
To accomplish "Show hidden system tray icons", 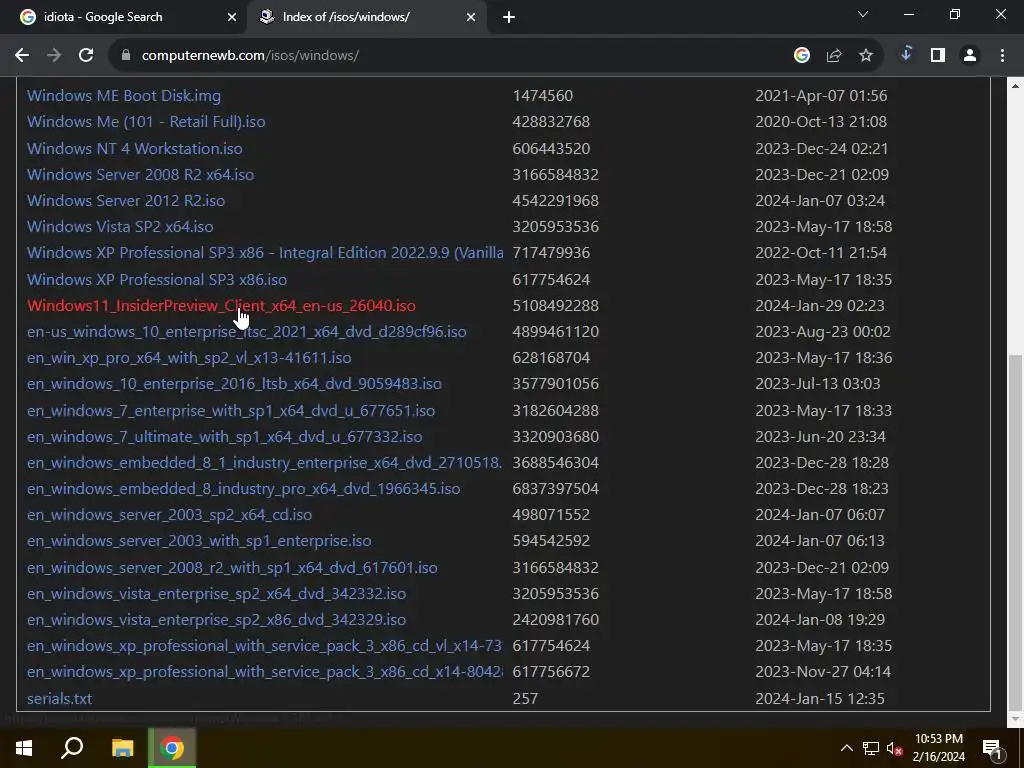I will point(846,748).
